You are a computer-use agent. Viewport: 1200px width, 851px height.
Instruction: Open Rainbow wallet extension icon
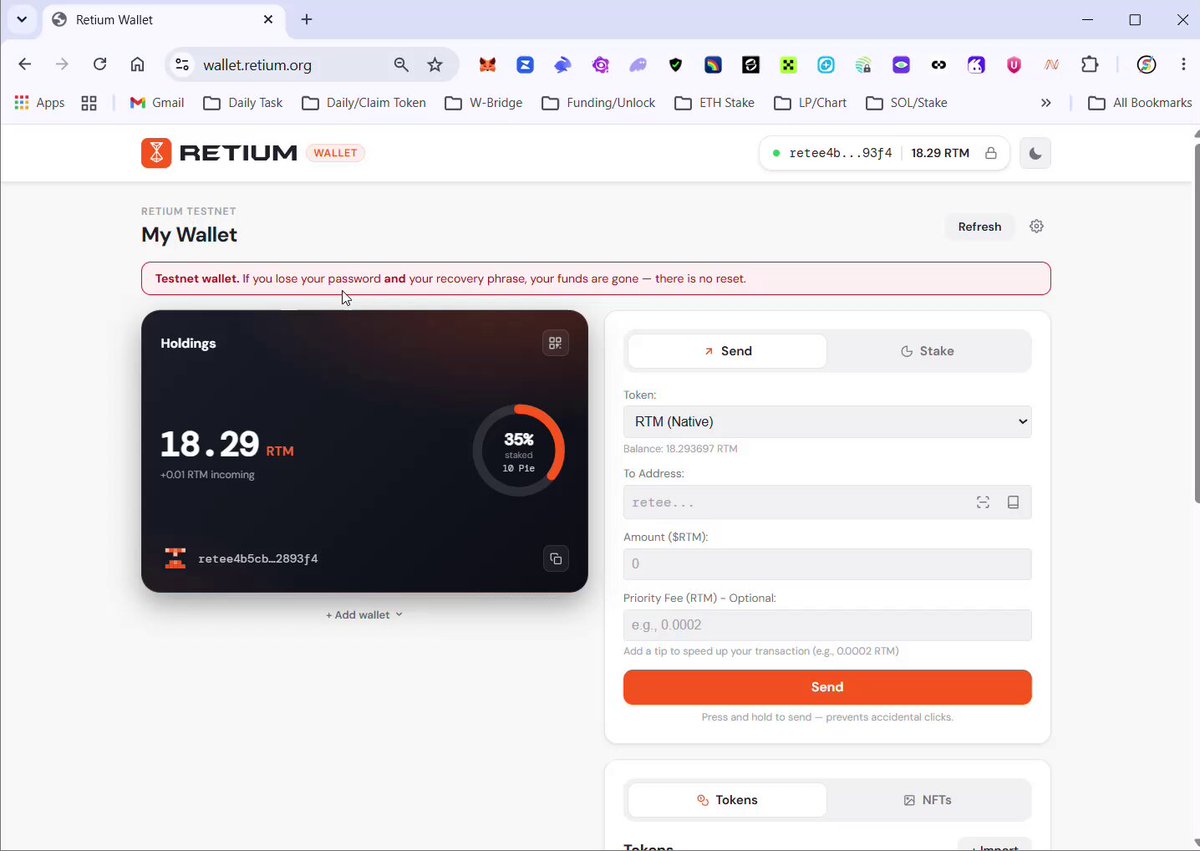point(713,65)
